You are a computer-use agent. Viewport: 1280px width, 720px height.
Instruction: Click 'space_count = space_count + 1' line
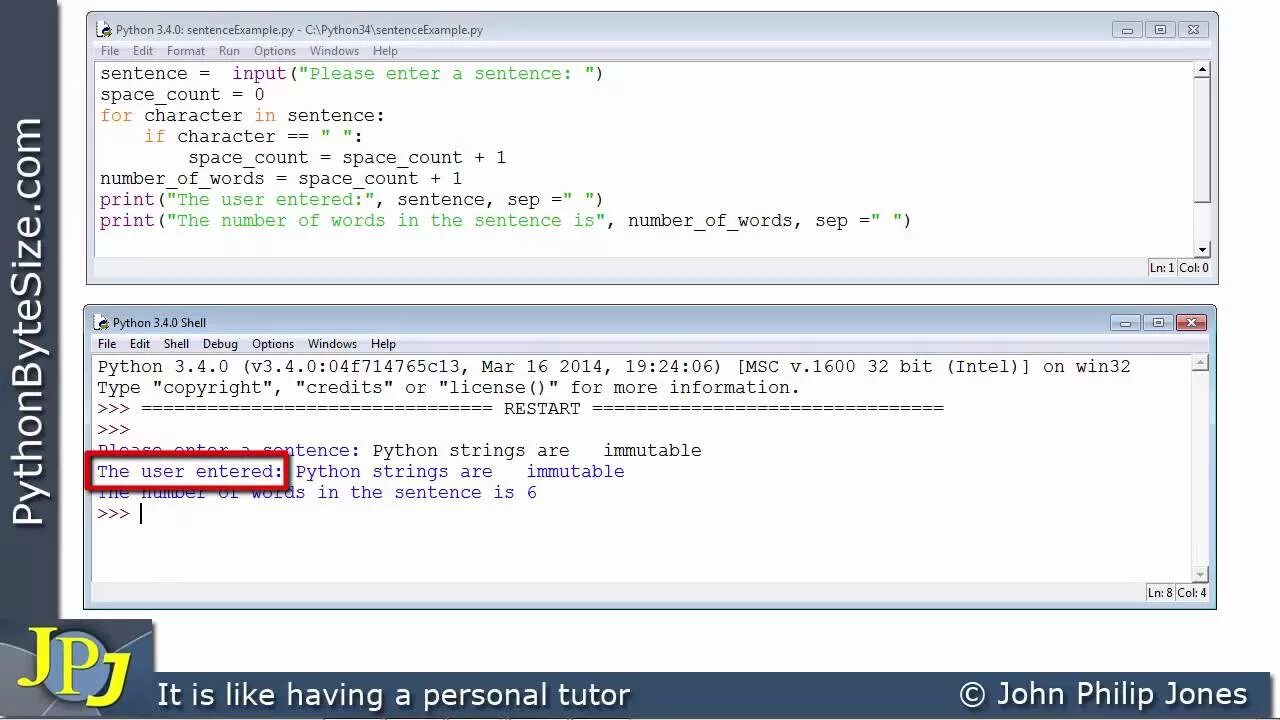tap(347, 157)
